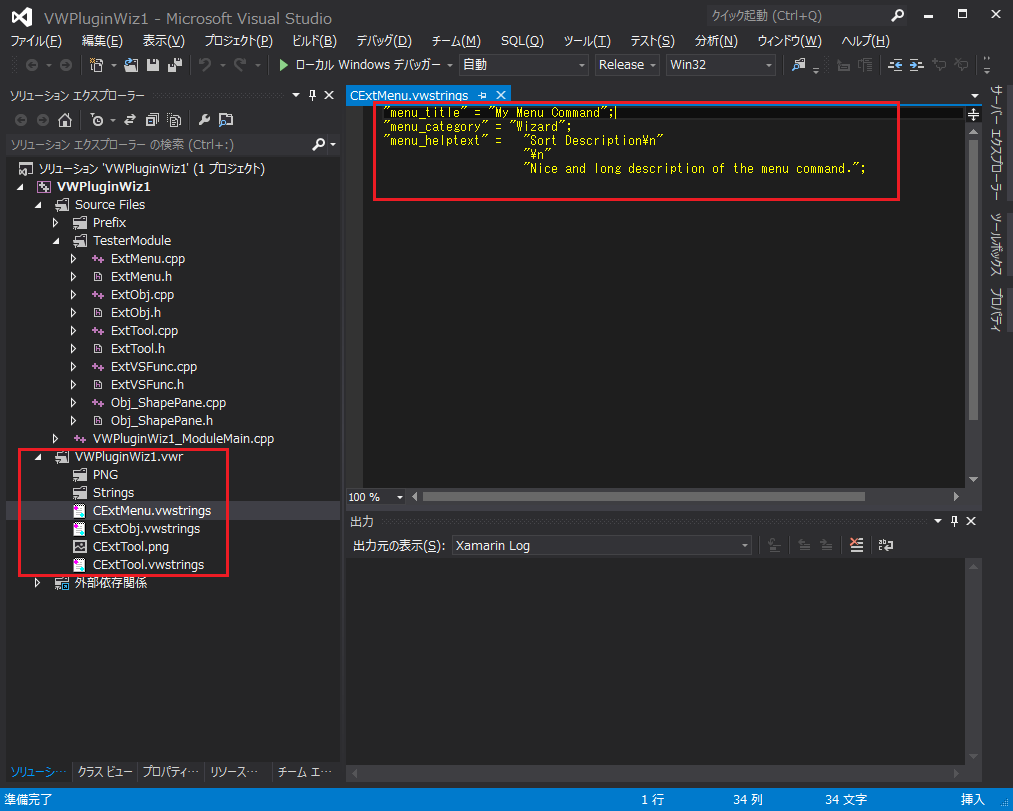This screenshot has height=811, width=1013.
Task: Open ExtMenu.cpp from the solution tree
Action: click(x=147, y=259)
